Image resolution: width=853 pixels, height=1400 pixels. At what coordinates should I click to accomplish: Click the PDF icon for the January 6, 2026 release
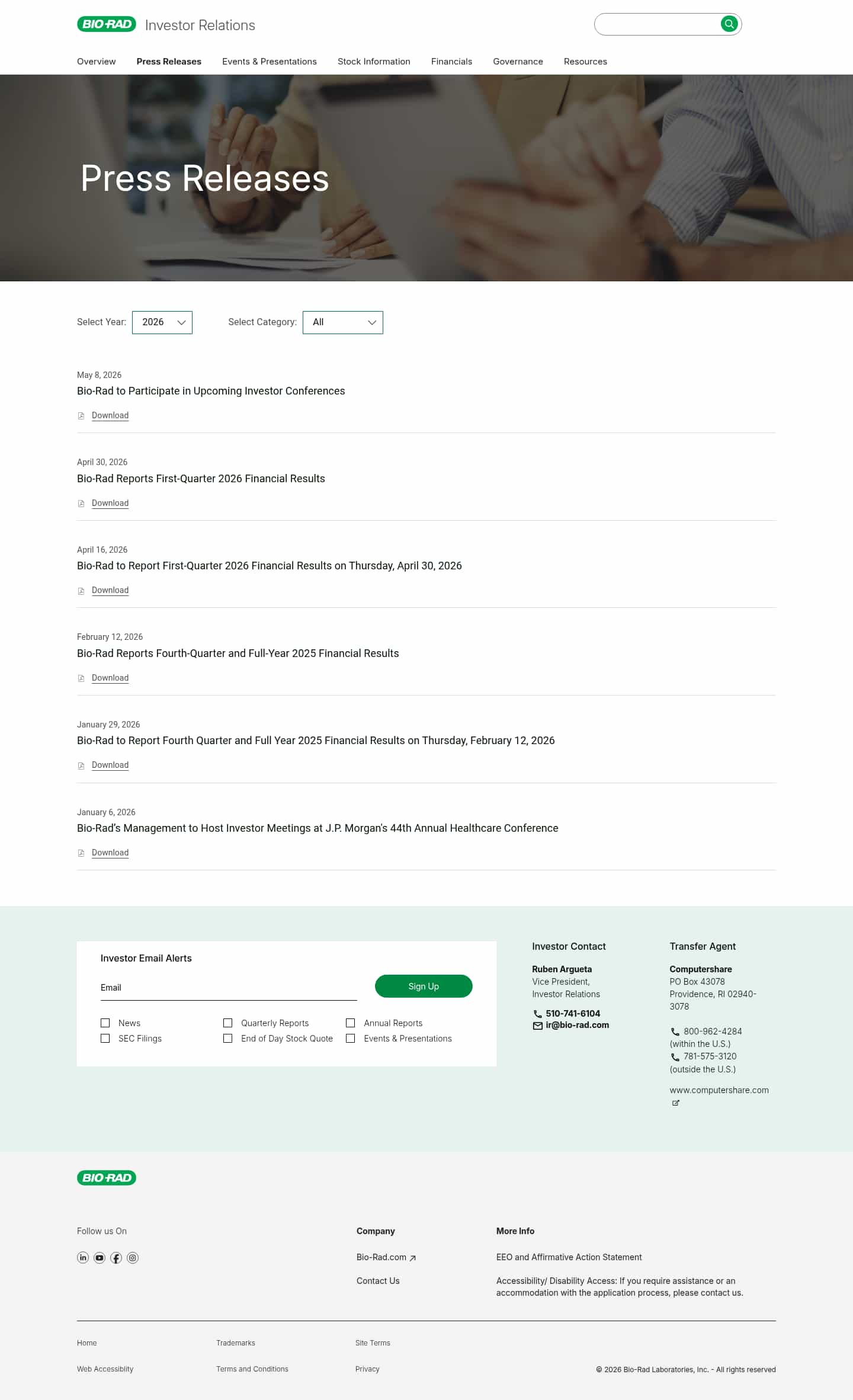(81, 853)
